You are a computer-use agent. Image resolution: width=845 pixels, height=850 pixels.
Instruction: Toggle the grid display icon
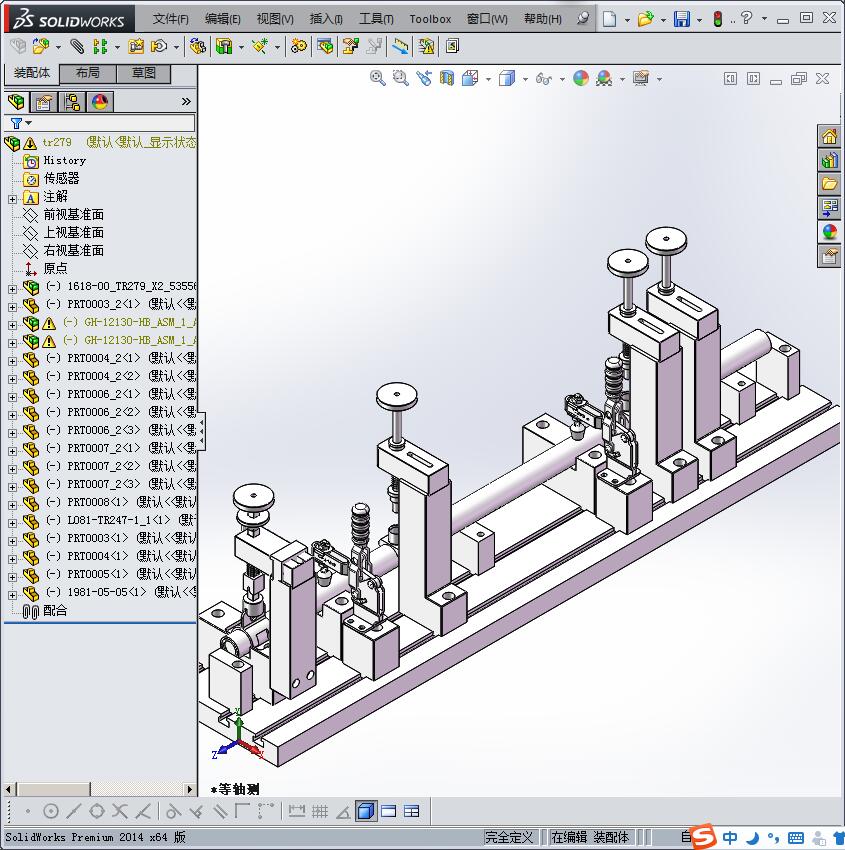(x=320, y=811)
